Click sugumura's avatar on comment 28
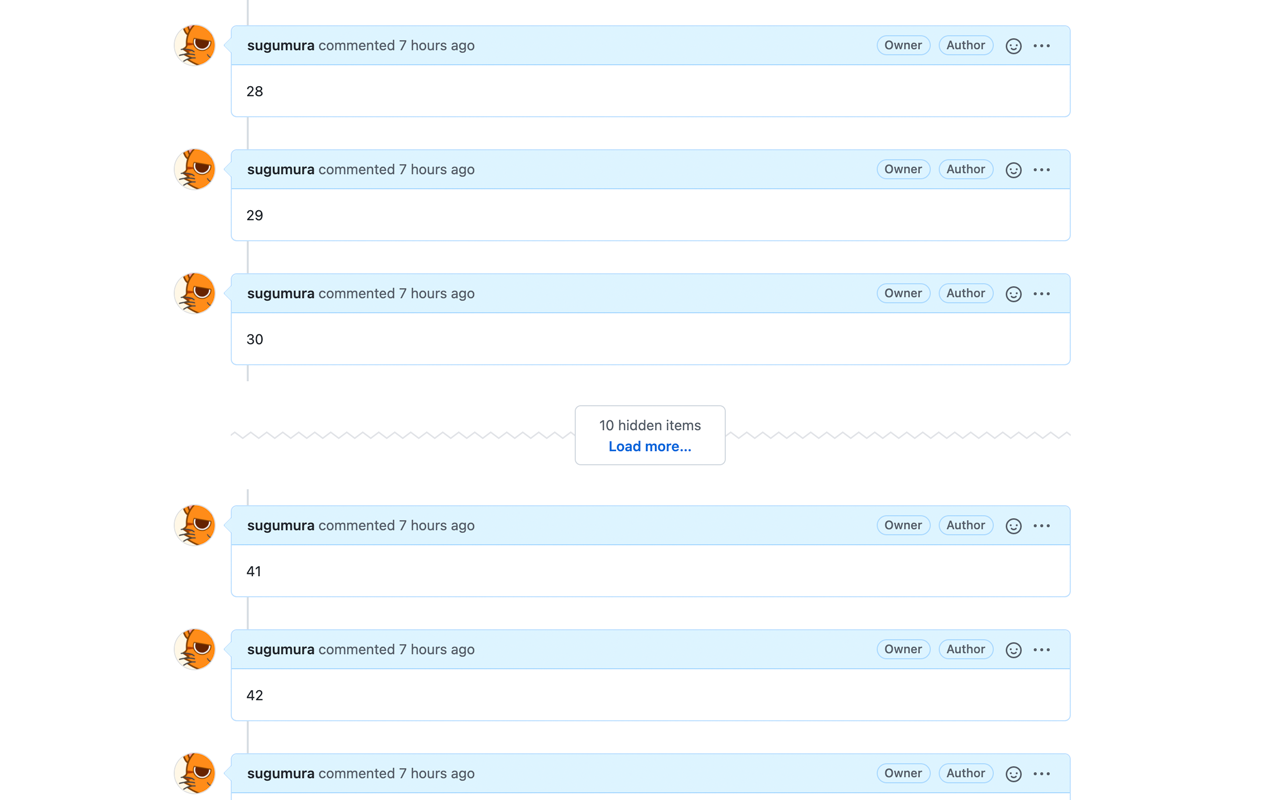This screenshot has width=1280, height=800. point(194,45)
